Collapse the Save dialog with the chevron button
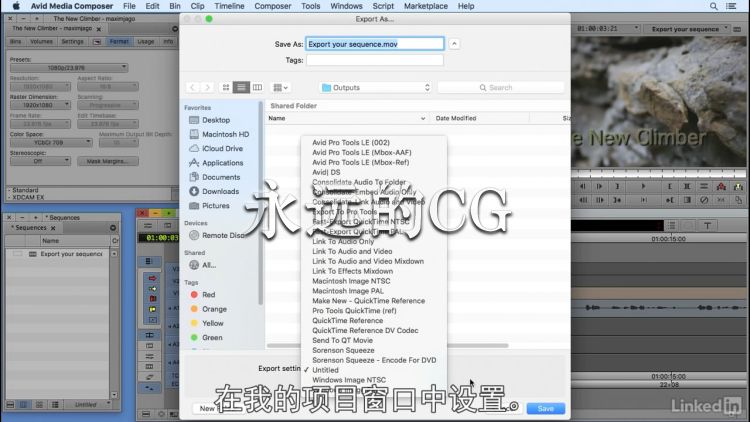Screen dimensions: 750x422 [x=454, y=44]
